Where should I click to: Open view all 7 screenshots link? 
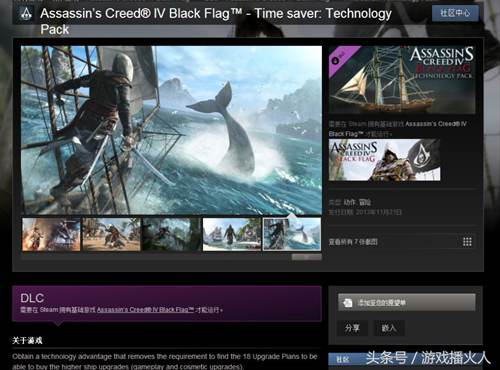(x=353, y=242)
